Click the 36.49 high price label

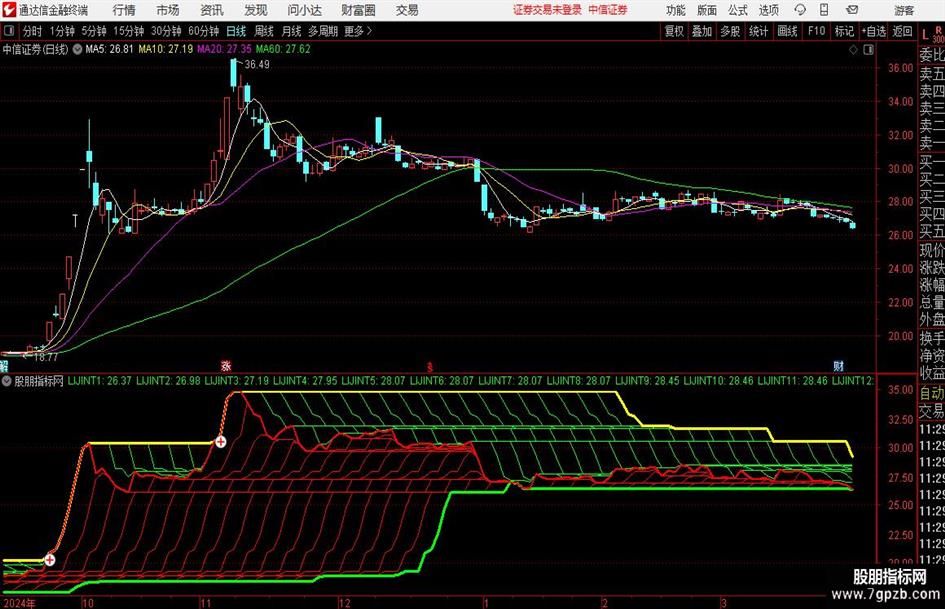click(x=257, y=65)
